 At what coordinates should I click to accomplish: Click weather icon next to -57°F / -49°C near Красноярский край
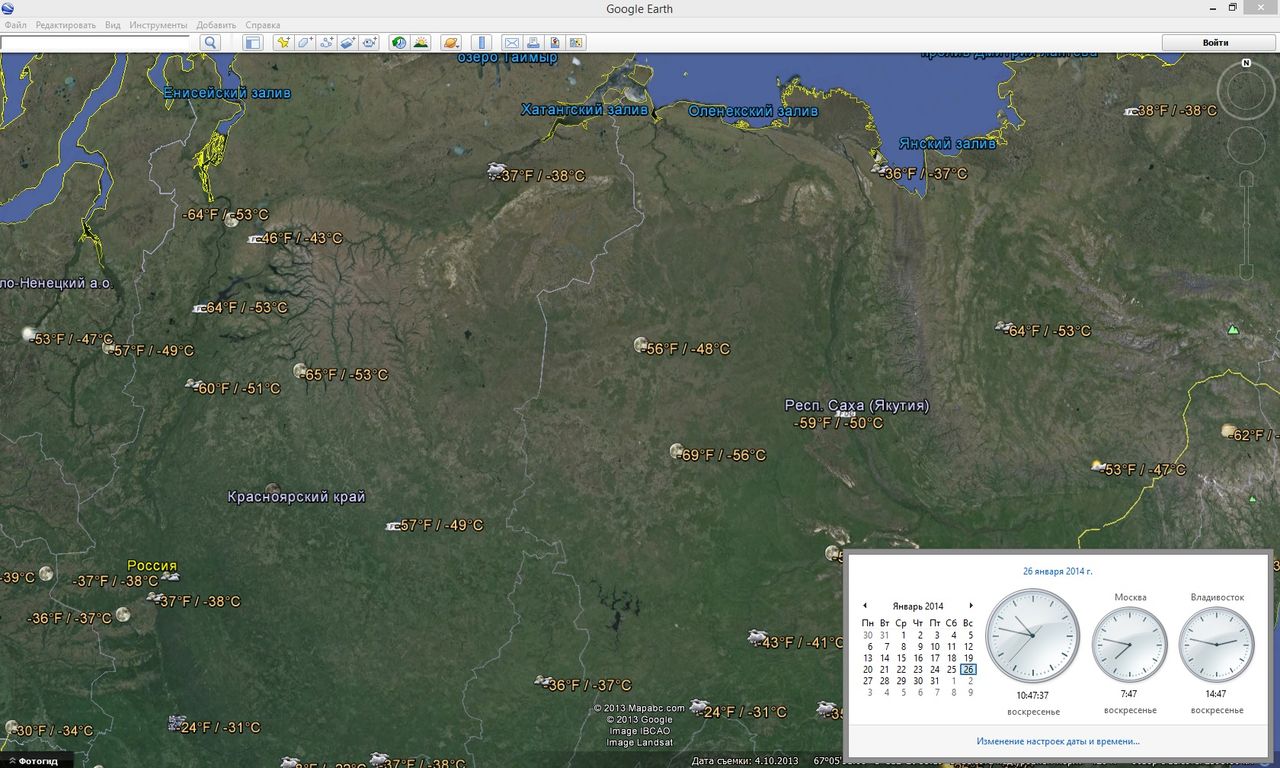395,526
